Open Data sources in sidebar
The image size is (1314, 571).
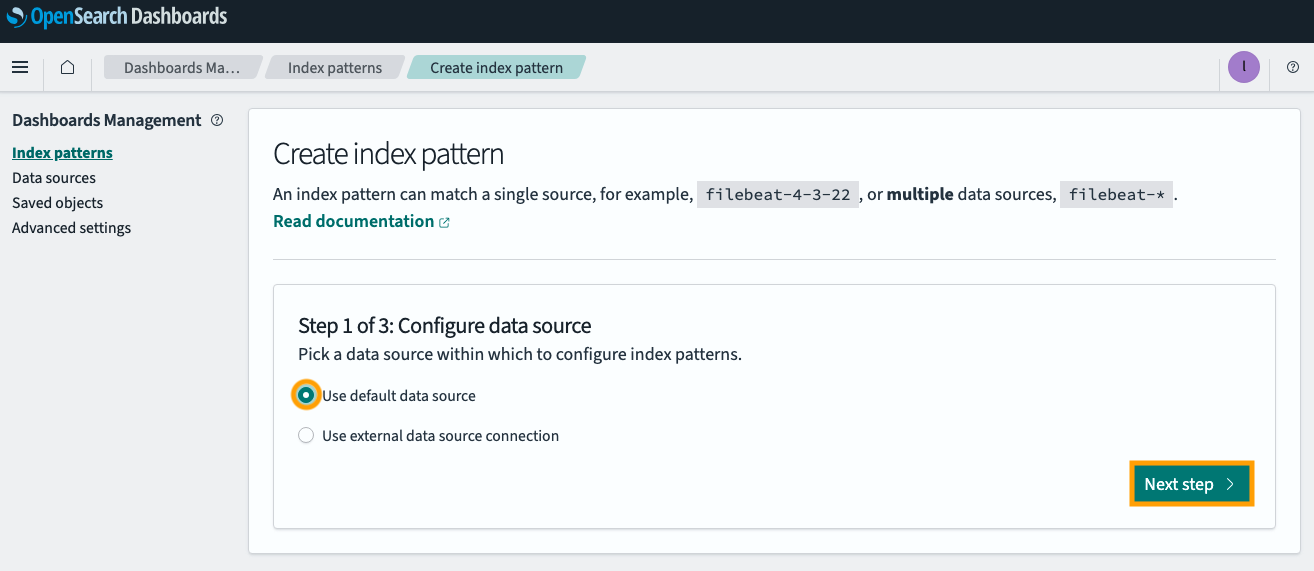[x=54, y=178]
